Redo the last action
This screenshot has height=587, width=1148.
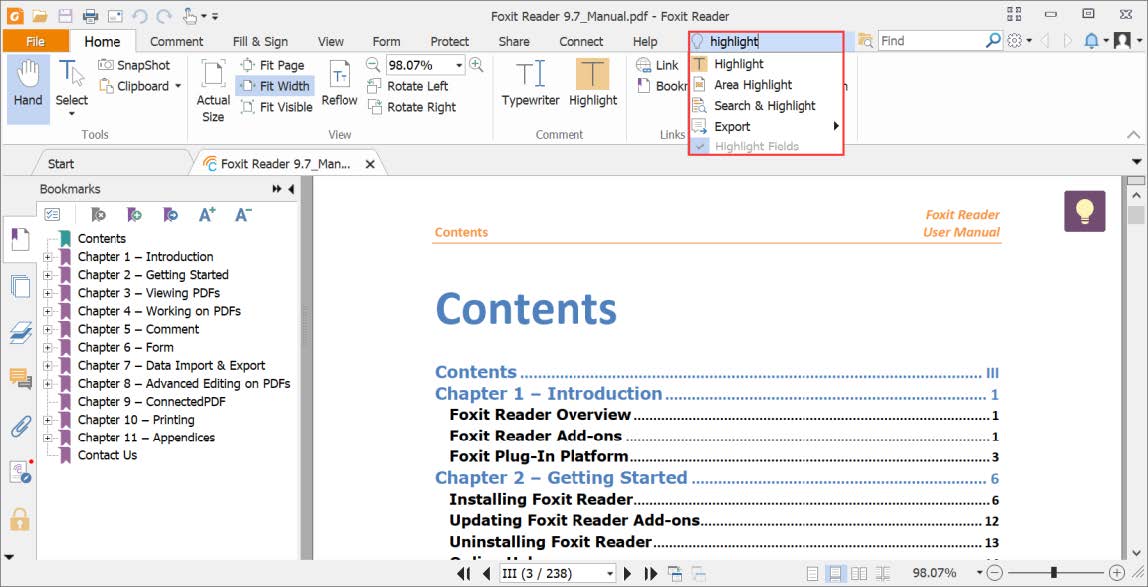pos(165,15)
